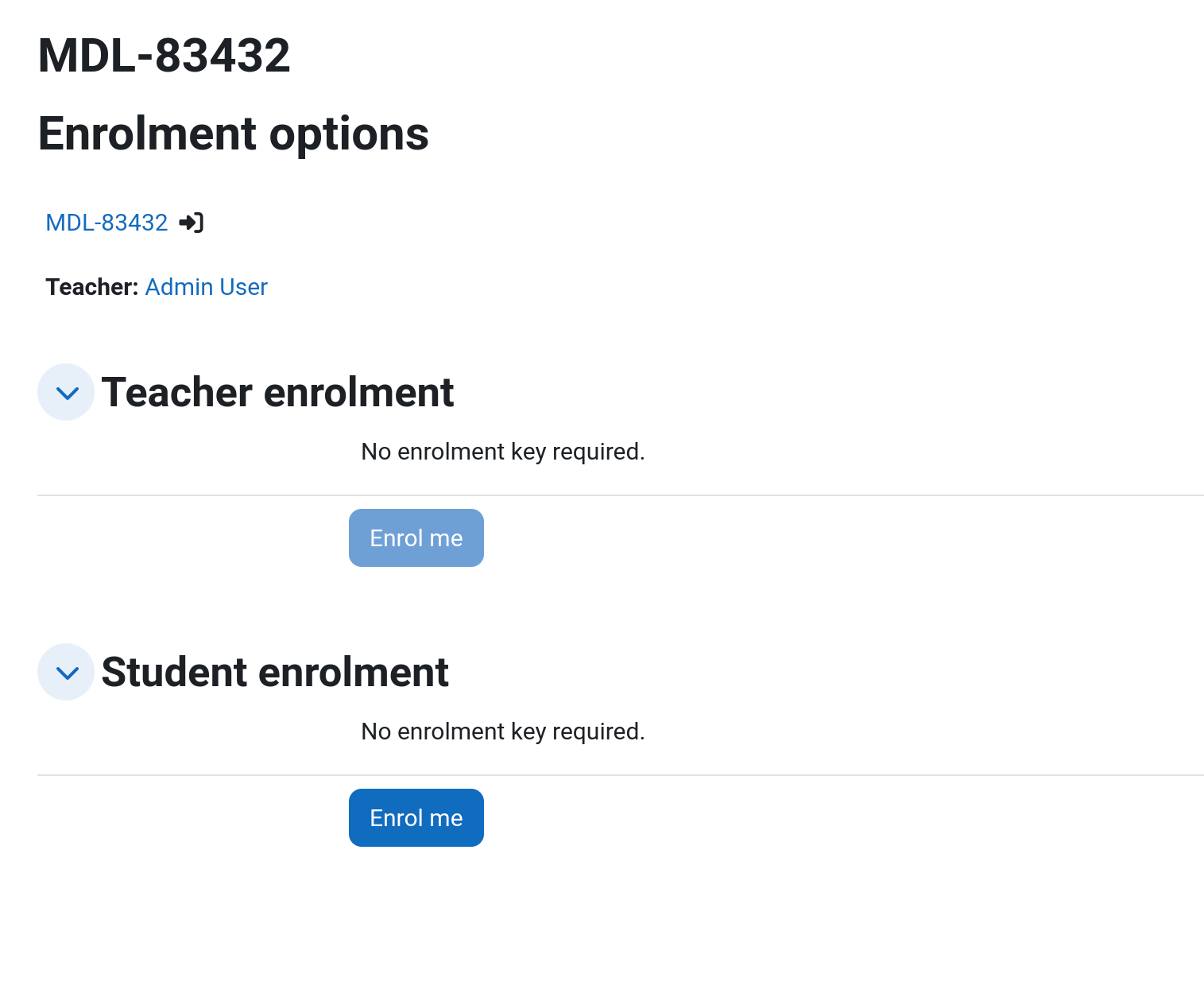
Task: Click Enrol me under Student enrolment
Action: 416,818
